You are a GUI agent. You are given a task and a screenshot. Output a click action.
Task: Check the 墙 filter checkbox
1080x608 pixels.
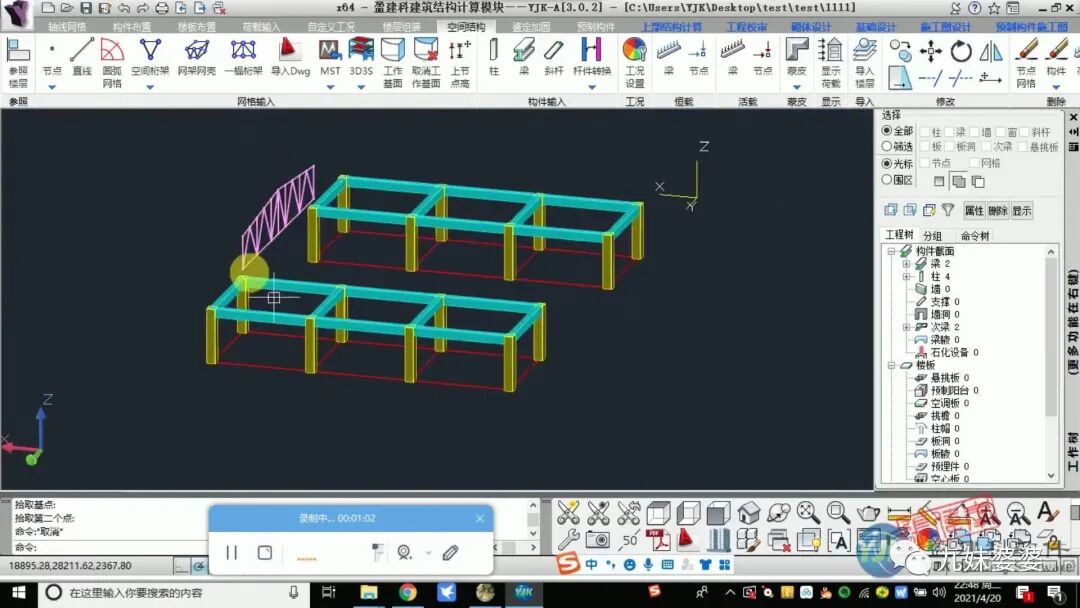[975, 132]
